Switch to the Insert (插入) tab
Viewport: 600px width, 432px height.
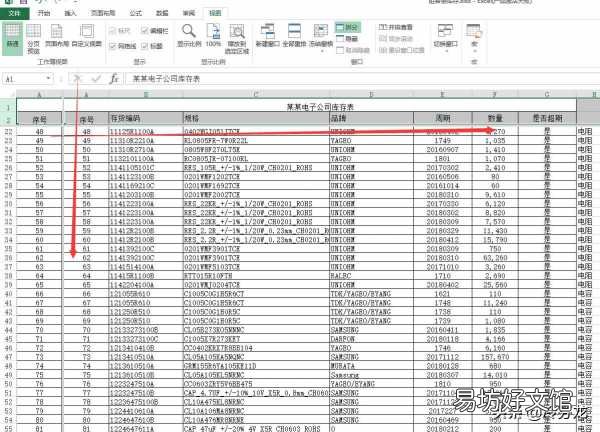pyautogui.click(x=70, y=13)
